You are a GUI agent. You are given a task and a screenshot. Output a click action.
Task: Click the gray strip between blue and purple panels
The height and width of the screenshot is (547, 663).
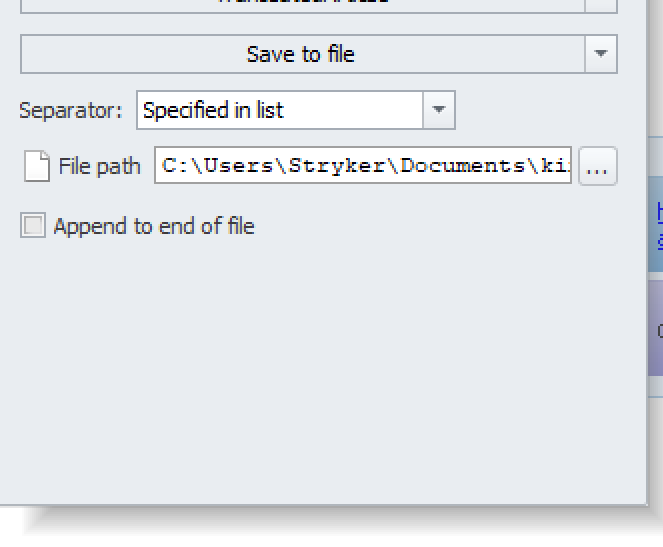655,276
